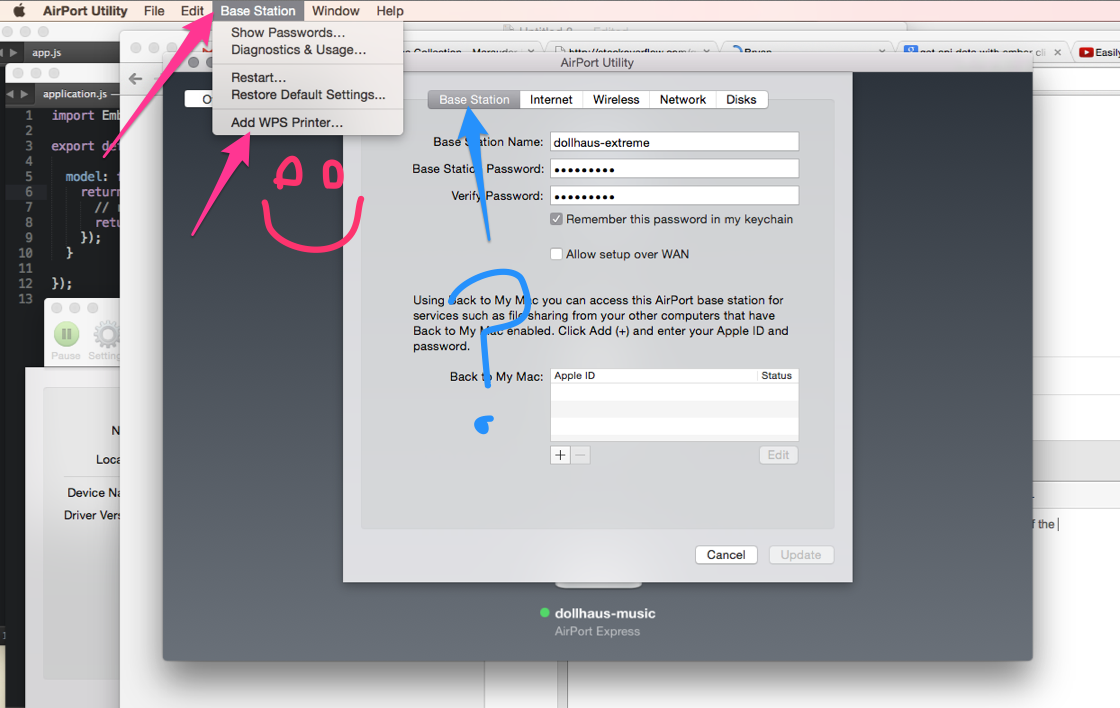
Task: Click the Update button
Action: coord(801,555)
